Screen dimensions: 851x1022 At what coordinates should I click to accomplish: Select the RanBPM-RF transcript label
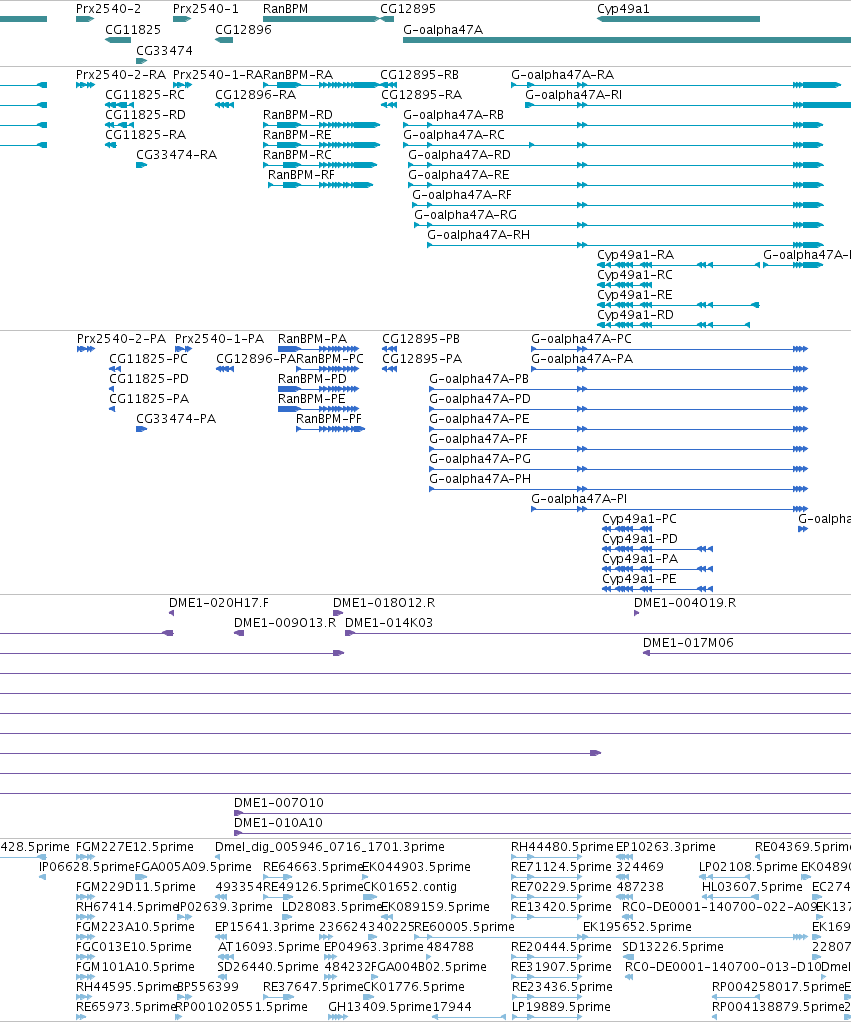pyautogui.click(x=301, y=175)
